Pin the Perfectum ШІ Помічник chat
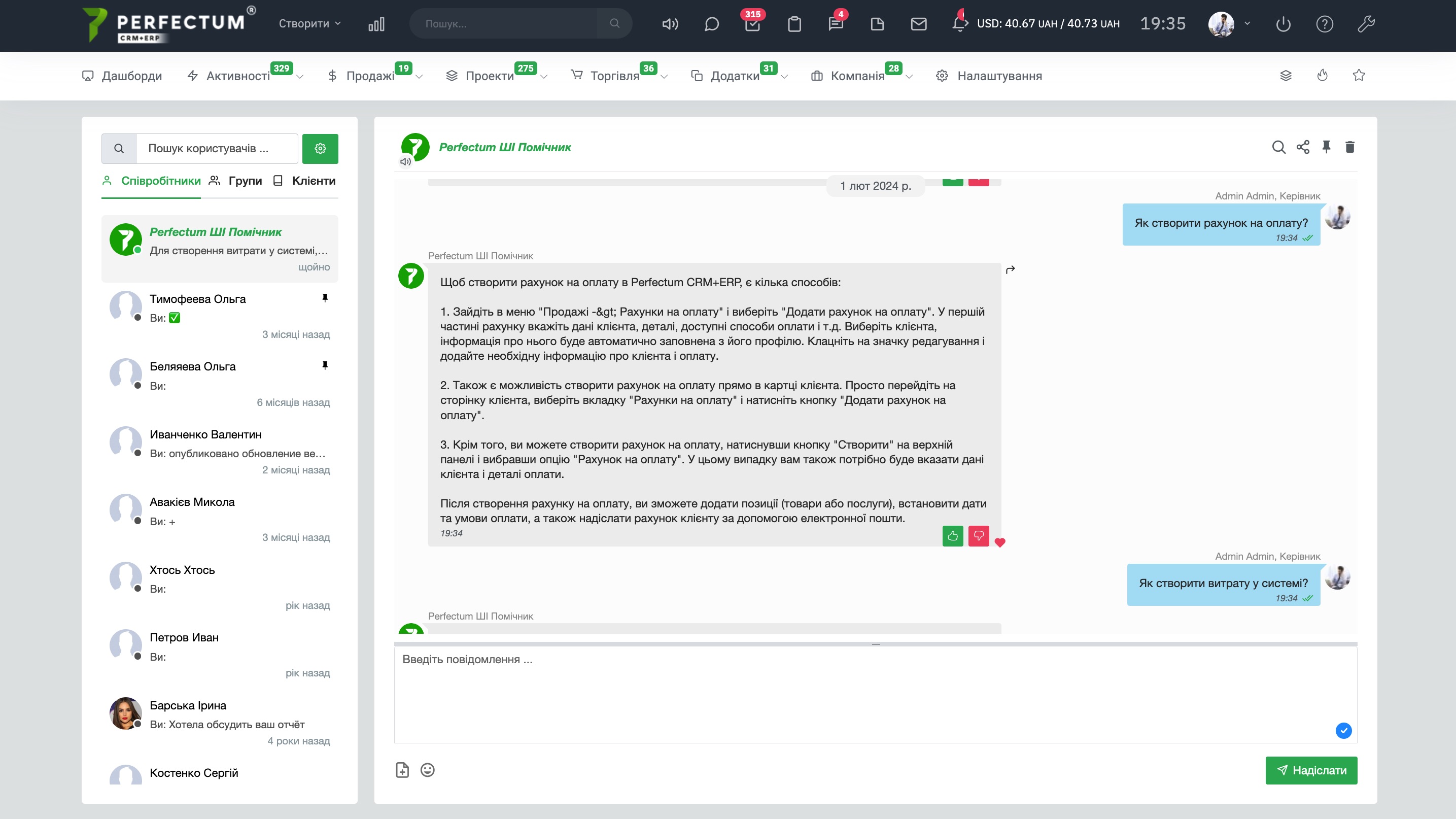This screenshot has width=1456, height=819. (x=1326, y=147)
